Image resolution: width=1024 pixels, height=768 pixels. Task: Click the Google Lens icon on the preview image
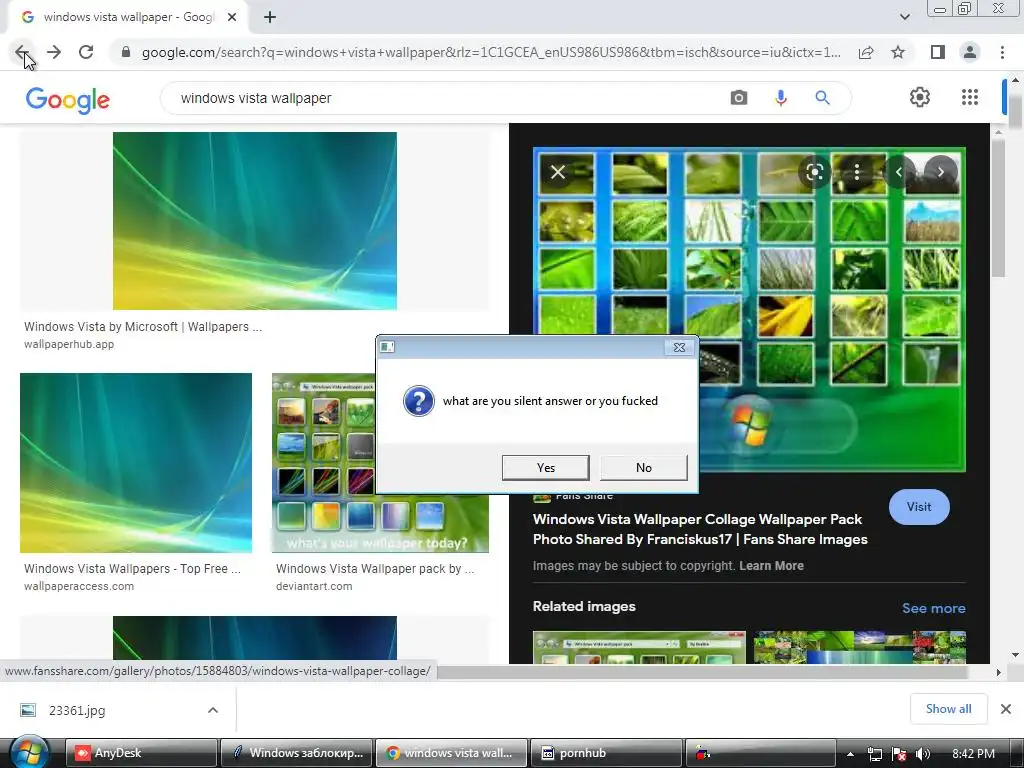click(814, 172)
